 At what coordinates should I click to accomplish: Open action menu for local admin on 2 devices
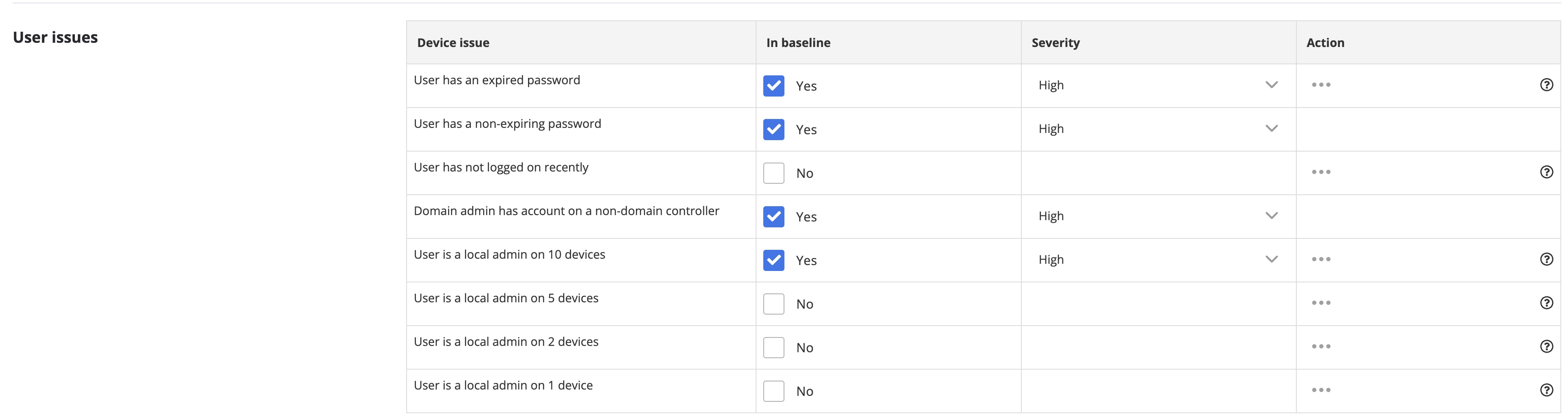[x=1321, y=346]
